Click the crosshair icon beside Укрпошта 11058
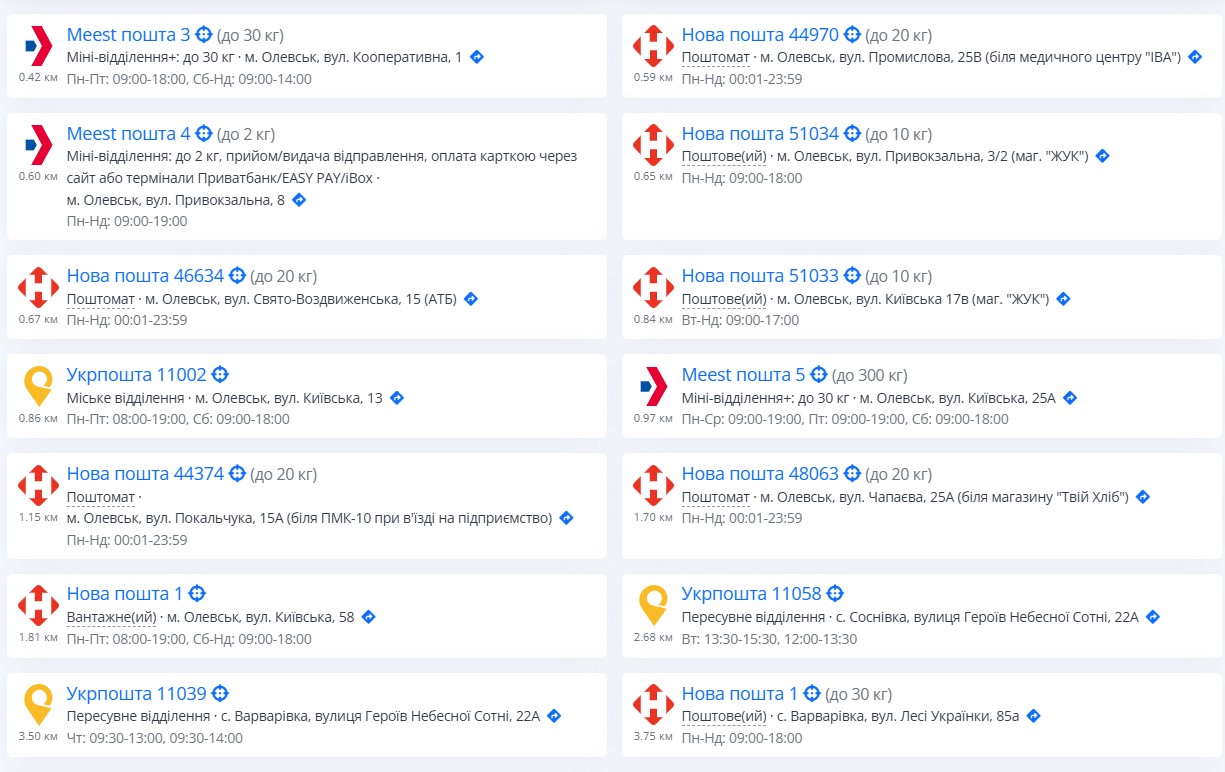Viewport: 1225px width, 772px height. tap(836, 594)
